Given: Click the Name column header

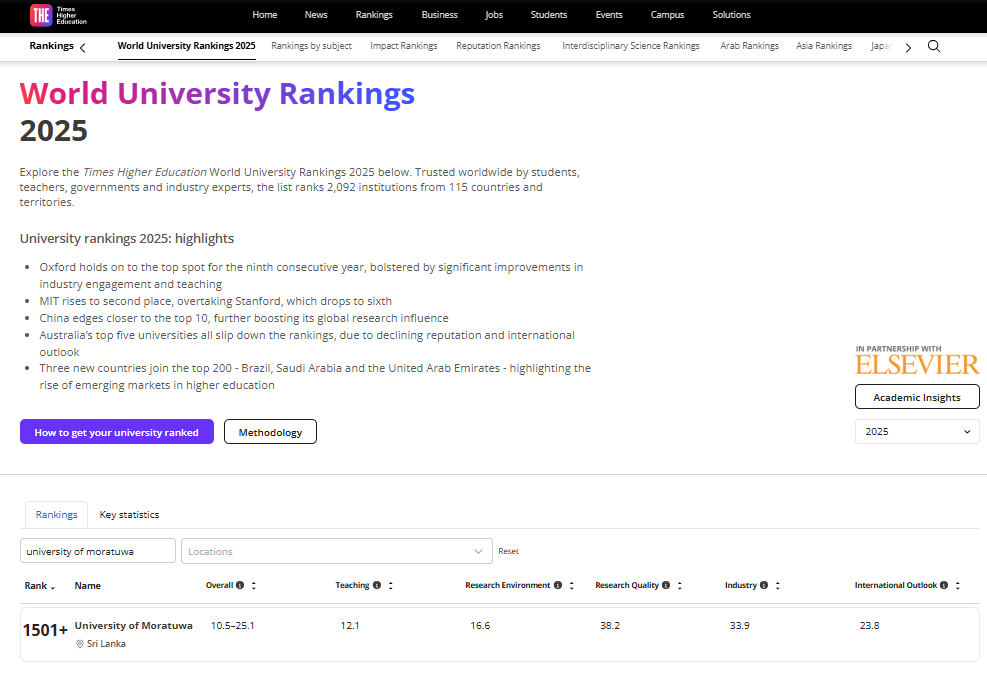Looking at the screenshot, I should tap(87, 586).
